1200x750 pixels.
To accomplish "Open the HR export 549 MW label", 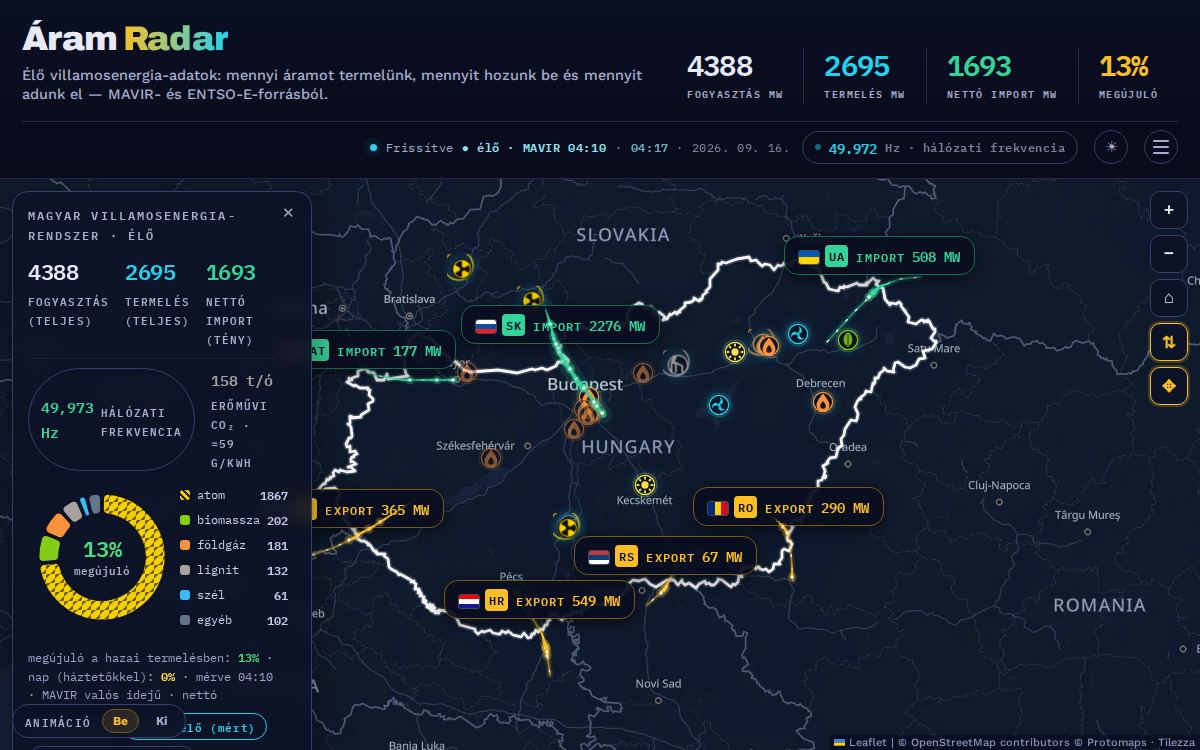I will (539, 601).
